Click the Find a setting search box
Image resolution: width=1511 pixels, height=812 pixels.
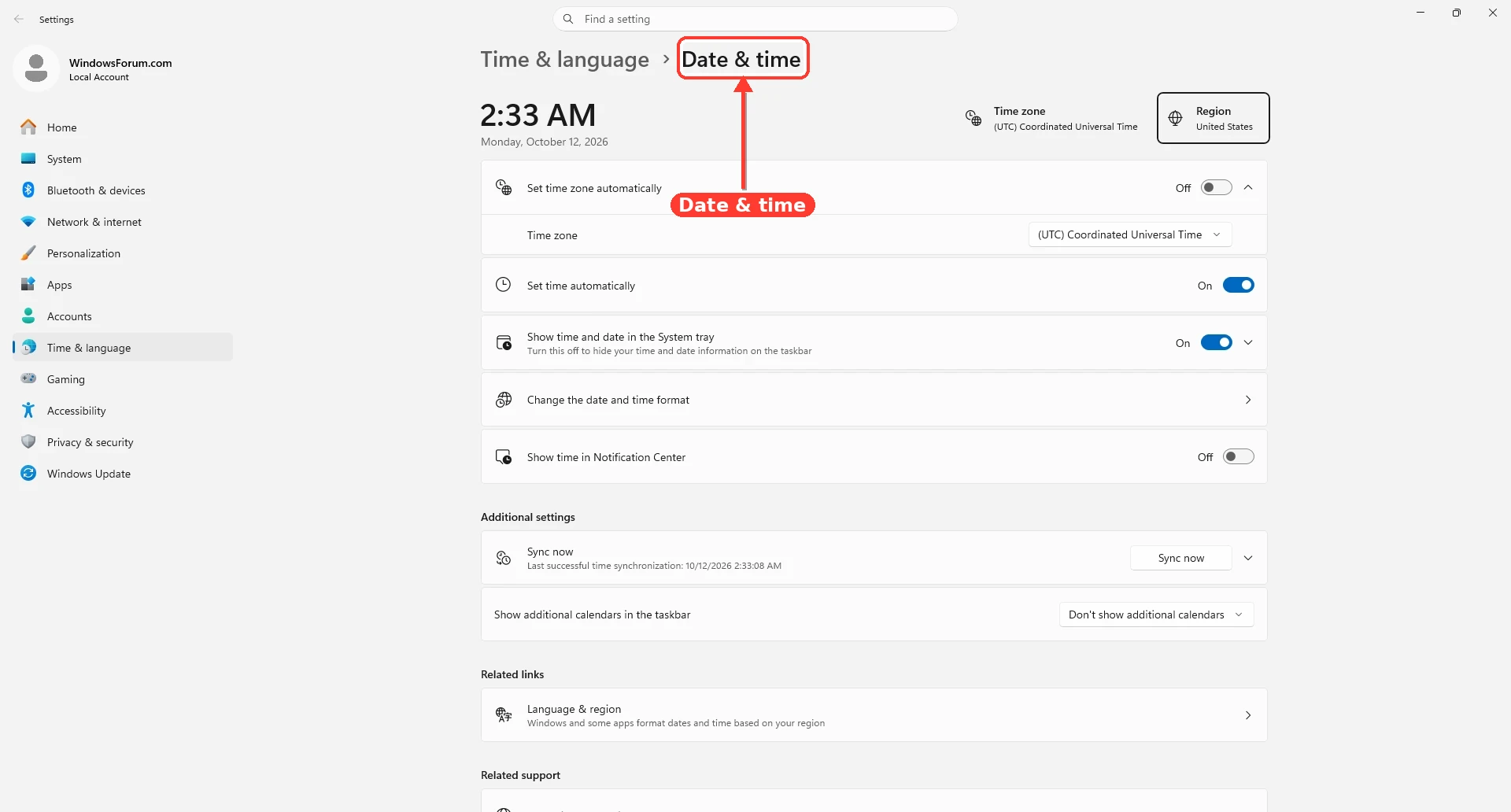[x=755, y=19]
